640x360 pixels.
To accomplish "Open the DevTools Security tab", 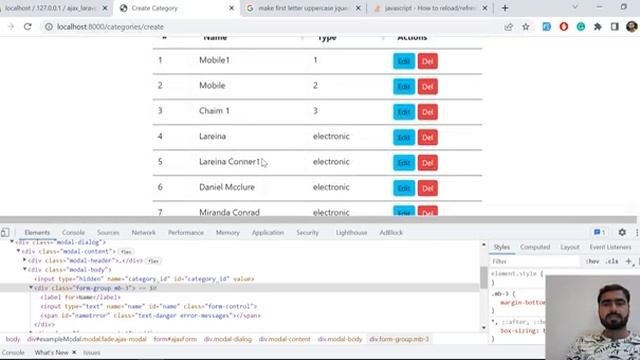I will click(x=307, y=233).
